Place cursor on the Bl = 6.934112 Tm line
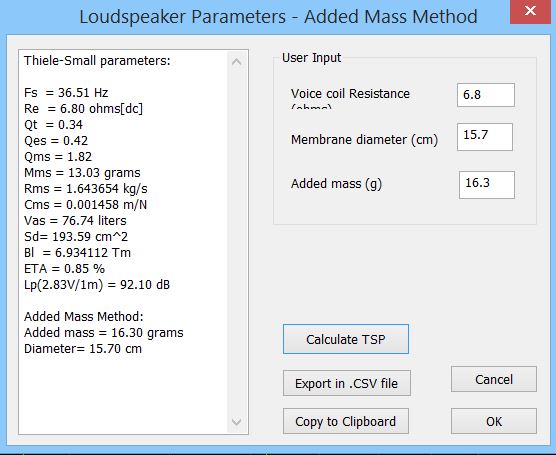556x455 pixels. point(77,253)
